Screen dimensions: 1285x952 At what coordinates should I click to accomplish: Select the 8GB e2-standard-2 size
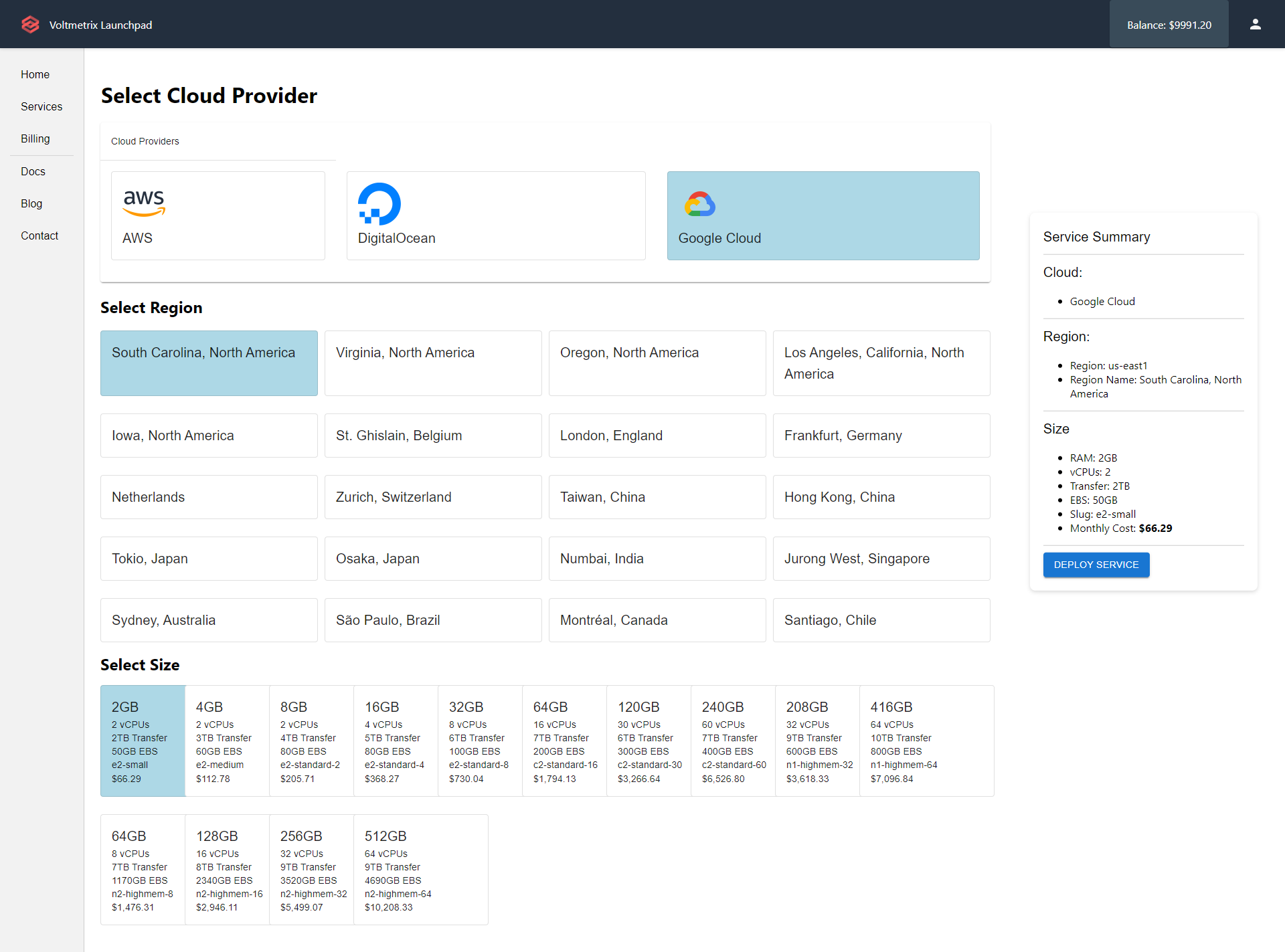(x=311, y=741)
